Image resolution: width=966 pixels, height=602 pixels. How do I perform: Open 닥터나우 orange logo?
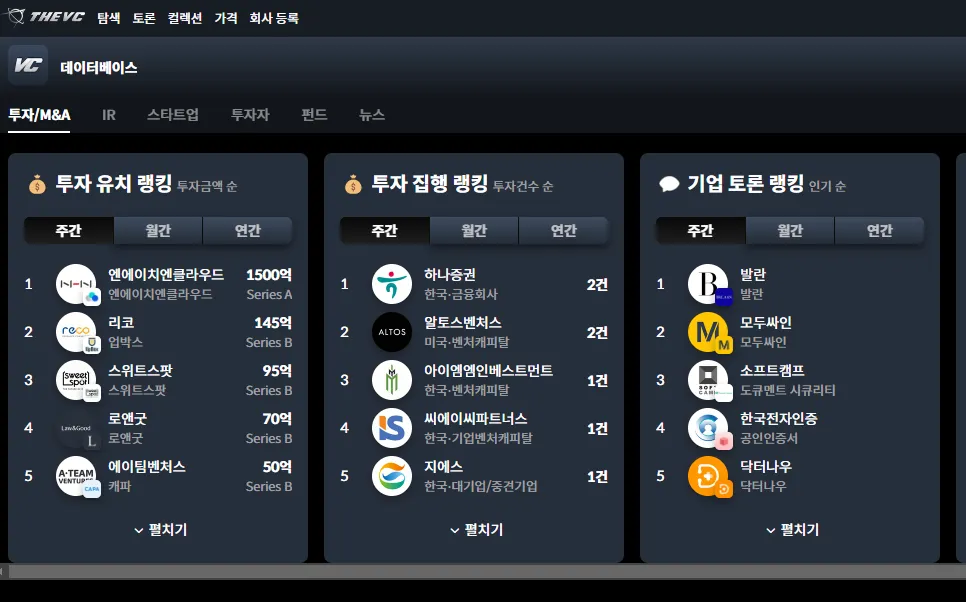pyautogui.click(x=708, y=476)
